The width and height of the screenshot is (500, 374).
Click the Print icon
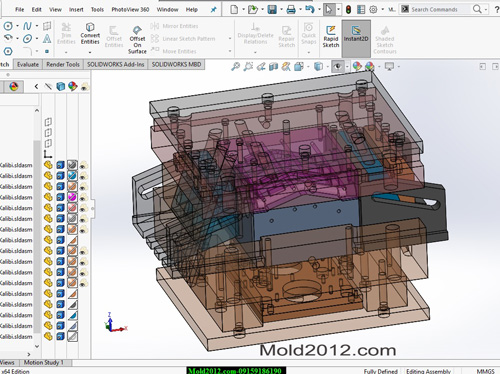[x=291, y=9]
